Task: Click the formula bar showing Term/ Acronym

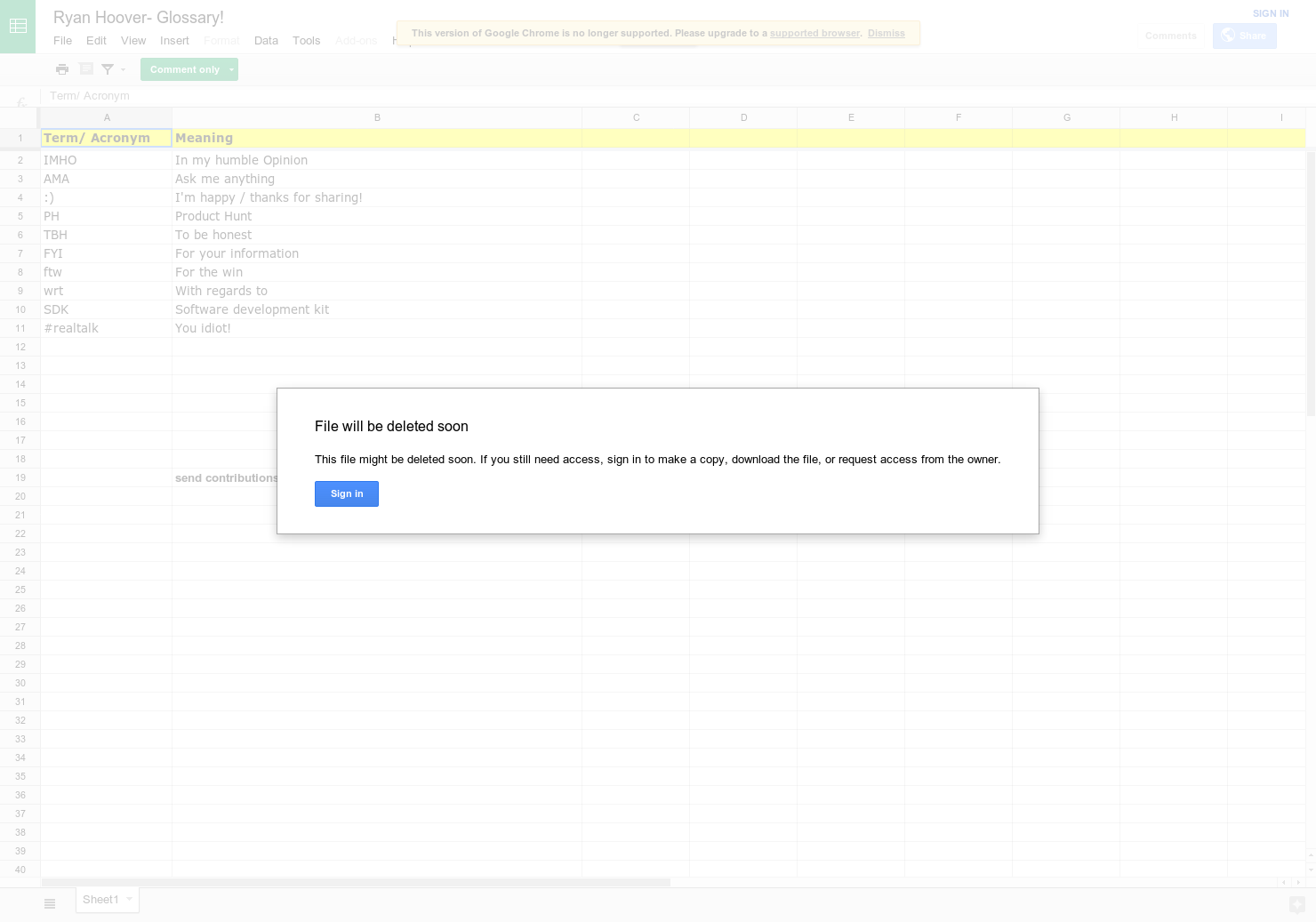Action: click(x=676, y=96)
